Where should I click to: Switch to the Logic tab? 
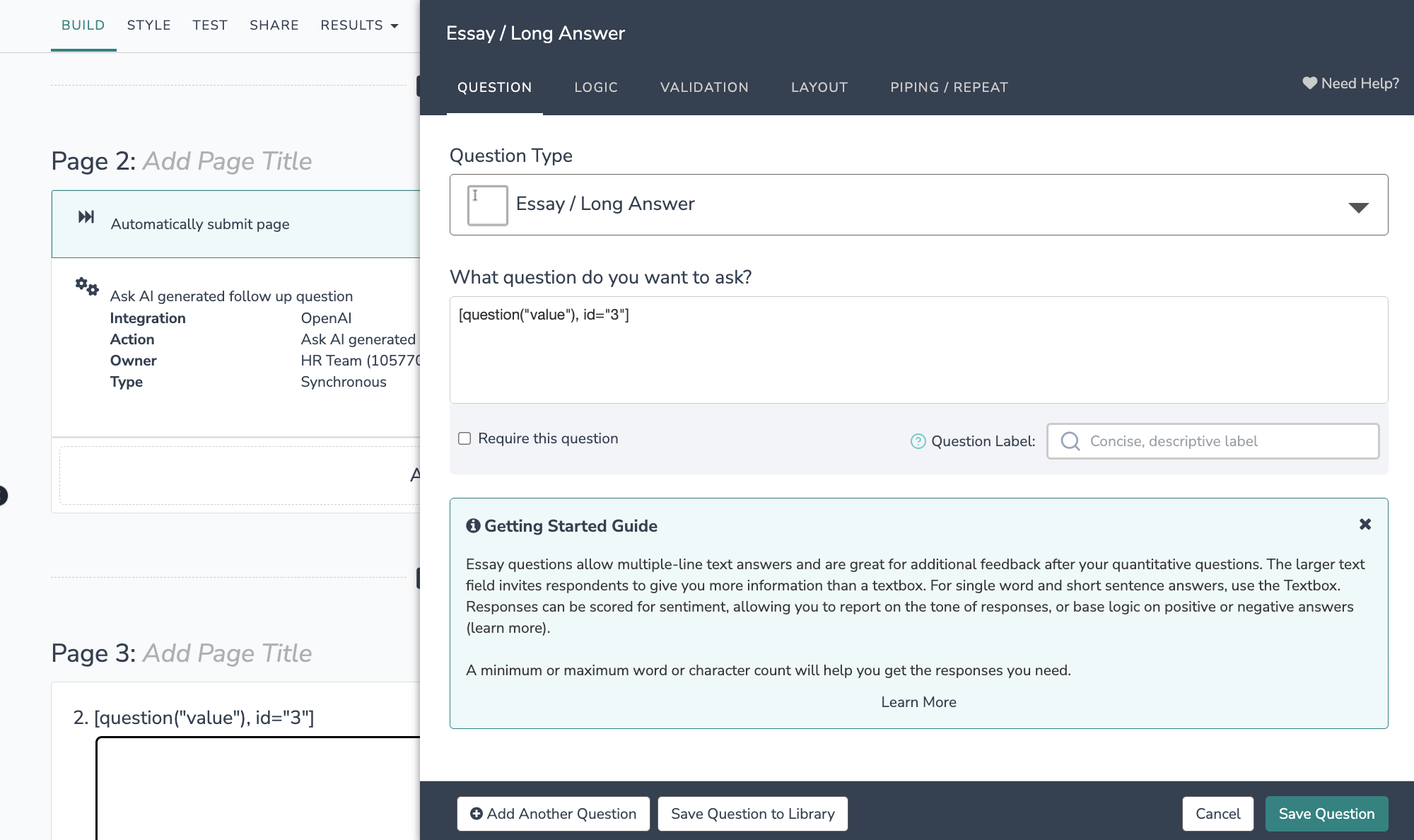[x=595, y=87]
